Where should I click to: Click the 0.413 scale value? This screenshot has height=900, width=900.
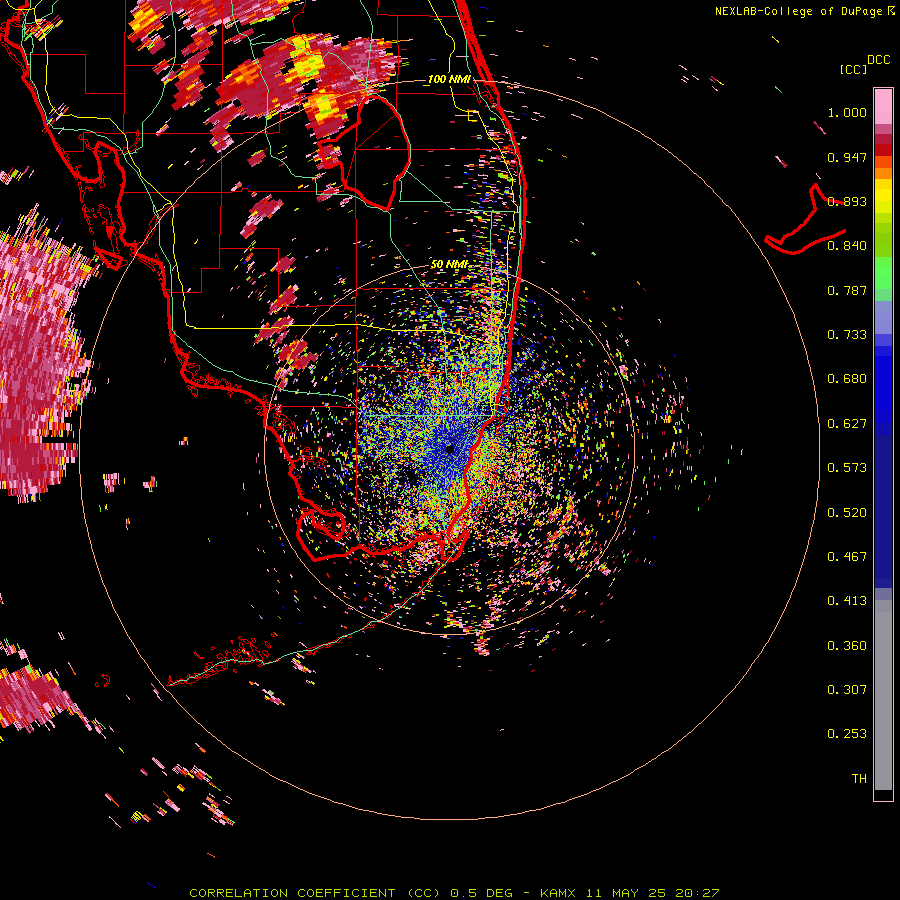coord(847,601)
